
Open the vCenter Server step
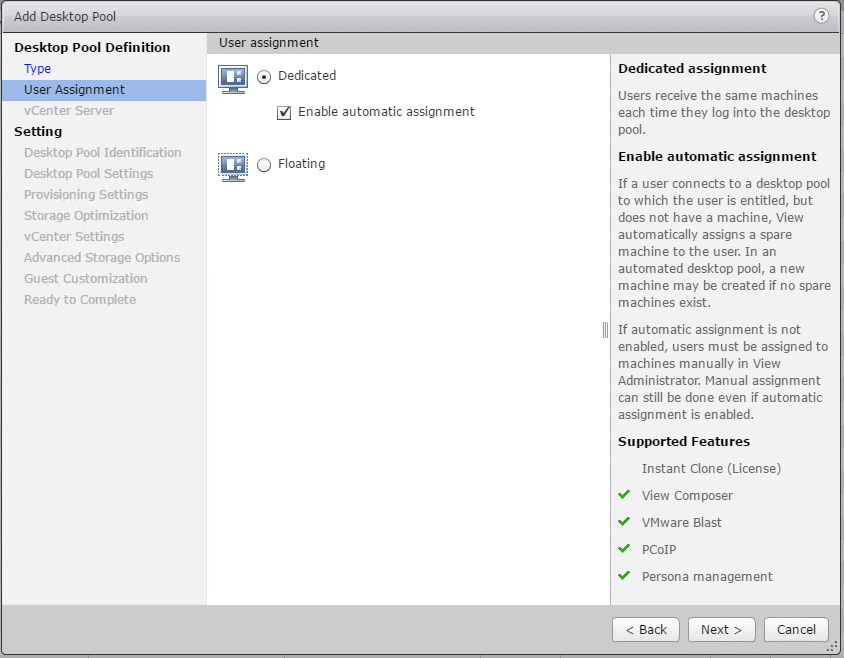pos(69,111)
